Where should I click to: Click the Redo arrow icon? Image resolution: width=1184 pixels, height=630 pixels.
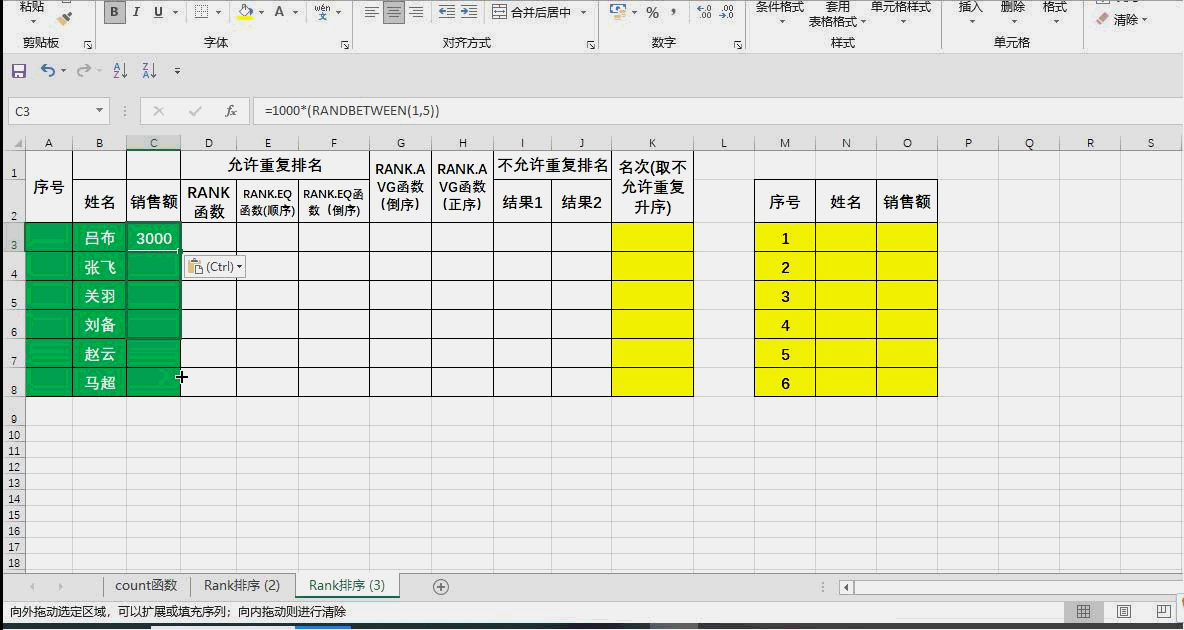click(84, 70)
